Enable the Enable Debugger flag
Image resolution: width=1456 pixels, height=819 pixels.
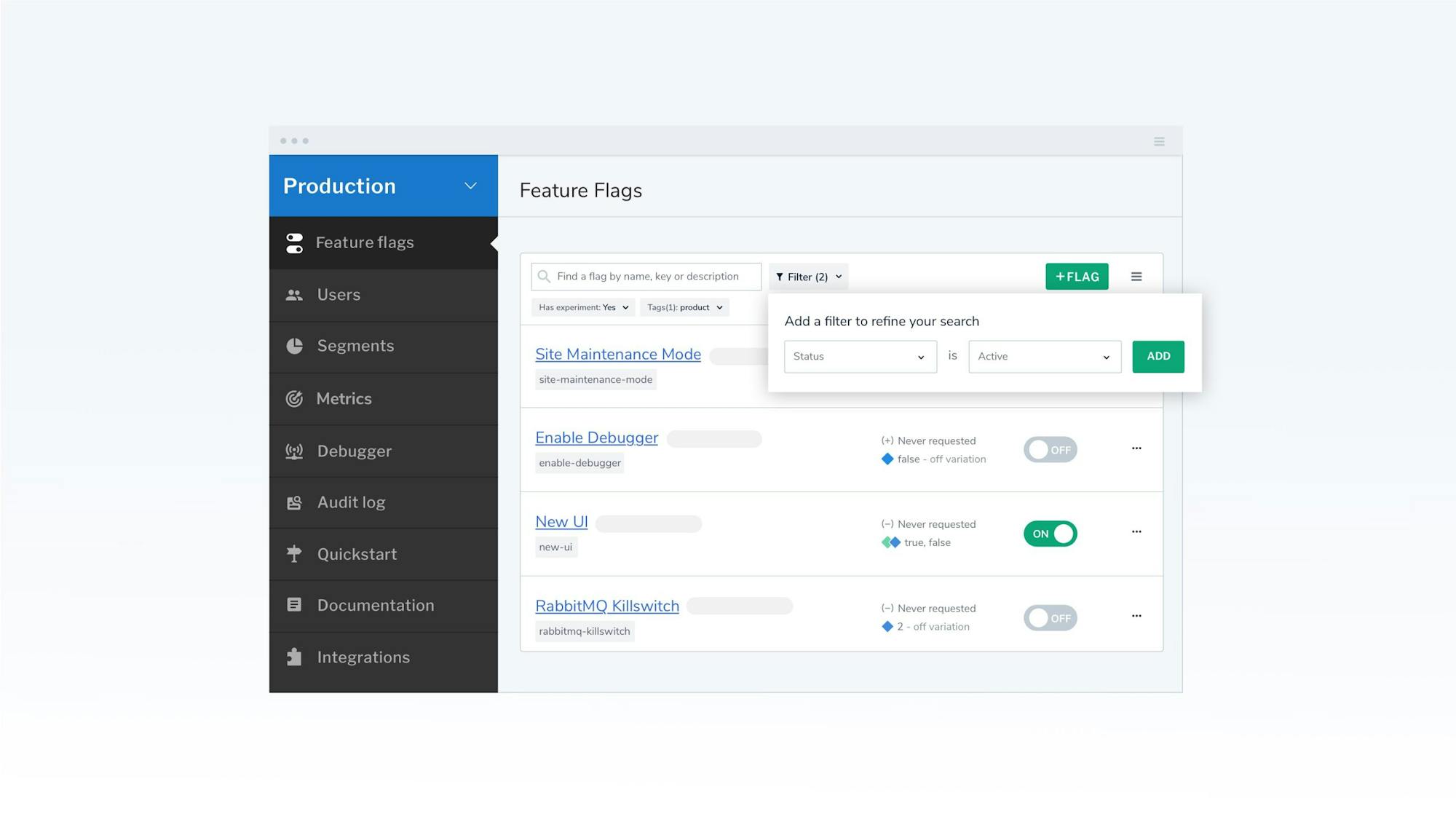(1050, 449)
